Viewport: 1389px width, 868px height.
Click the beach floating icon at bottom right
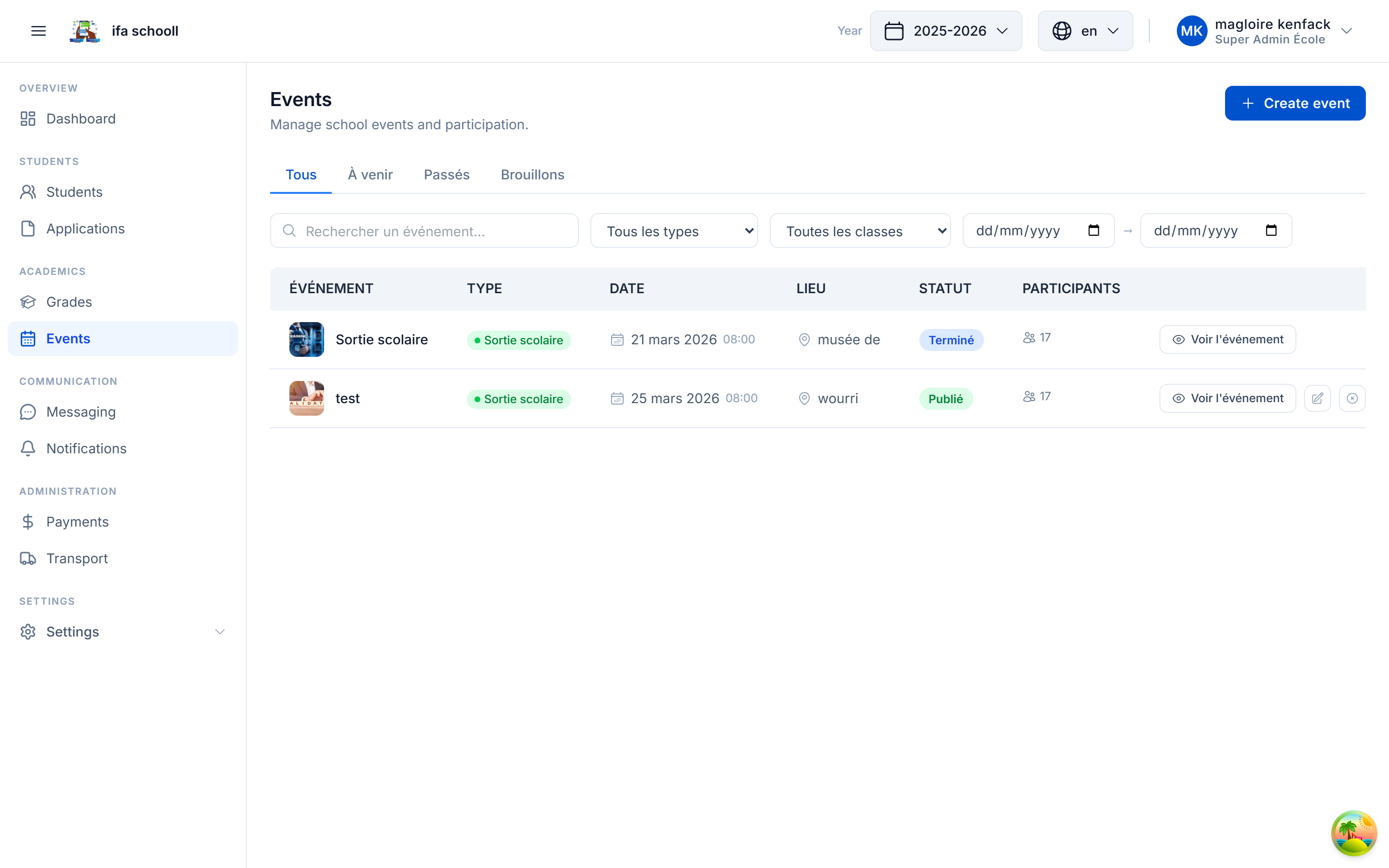[x=1353, y=833]
